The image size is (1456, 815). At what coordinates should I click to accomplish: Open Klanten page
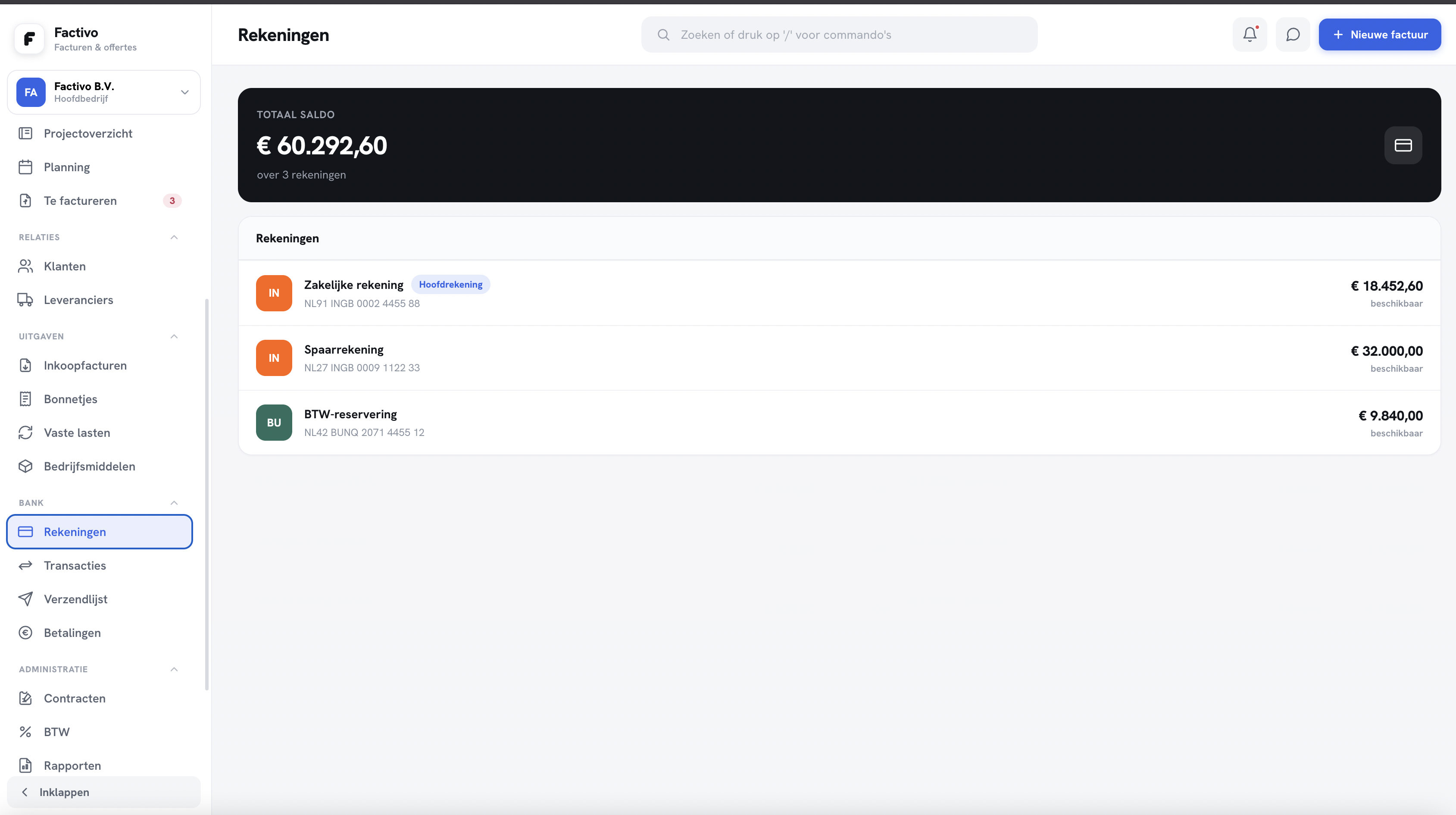100,266
